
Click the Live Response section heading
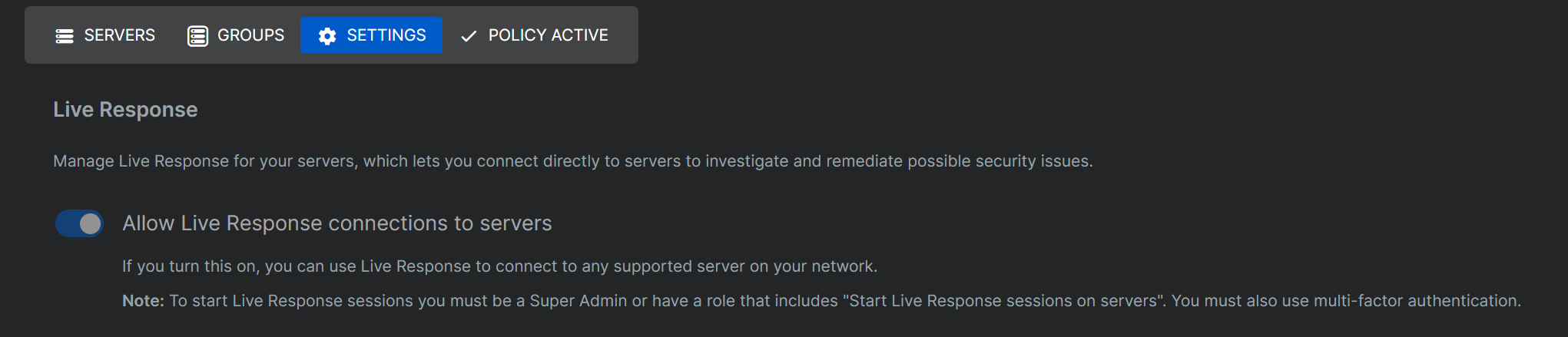point(125,110)
